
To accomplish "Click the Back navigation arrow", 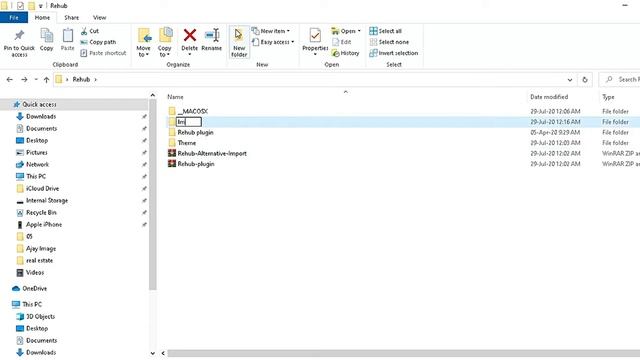I will pyautogui.click(x=10, y=80).
